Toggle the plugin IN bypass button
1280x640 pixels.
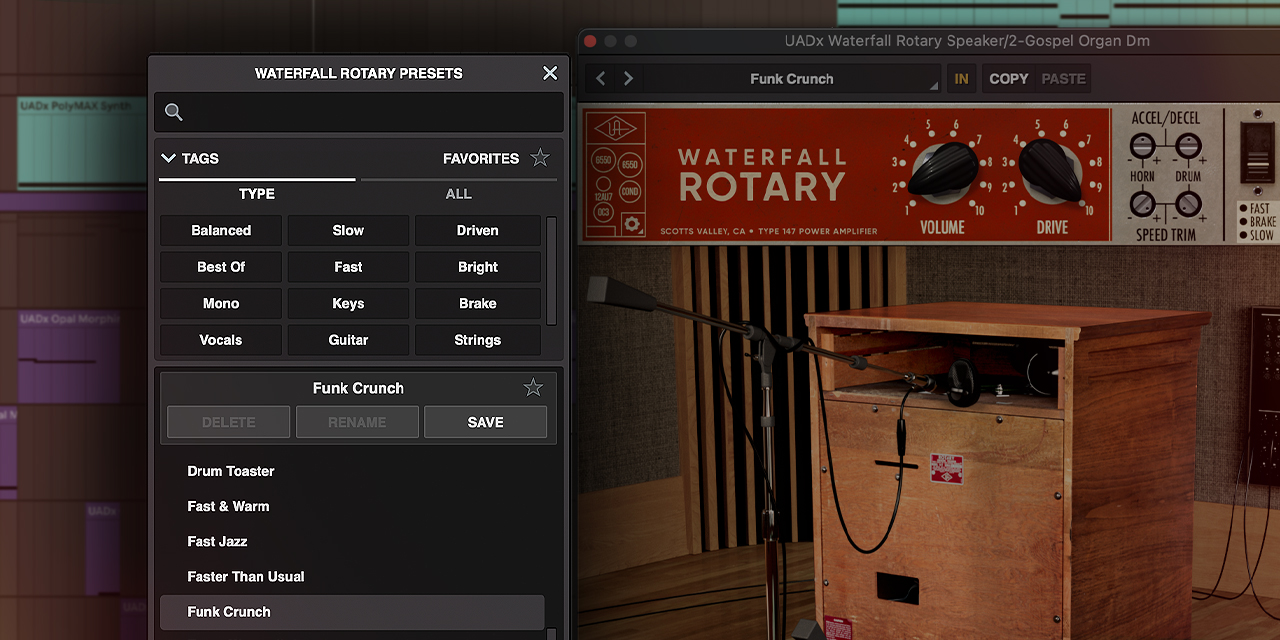tap(961, 79)
